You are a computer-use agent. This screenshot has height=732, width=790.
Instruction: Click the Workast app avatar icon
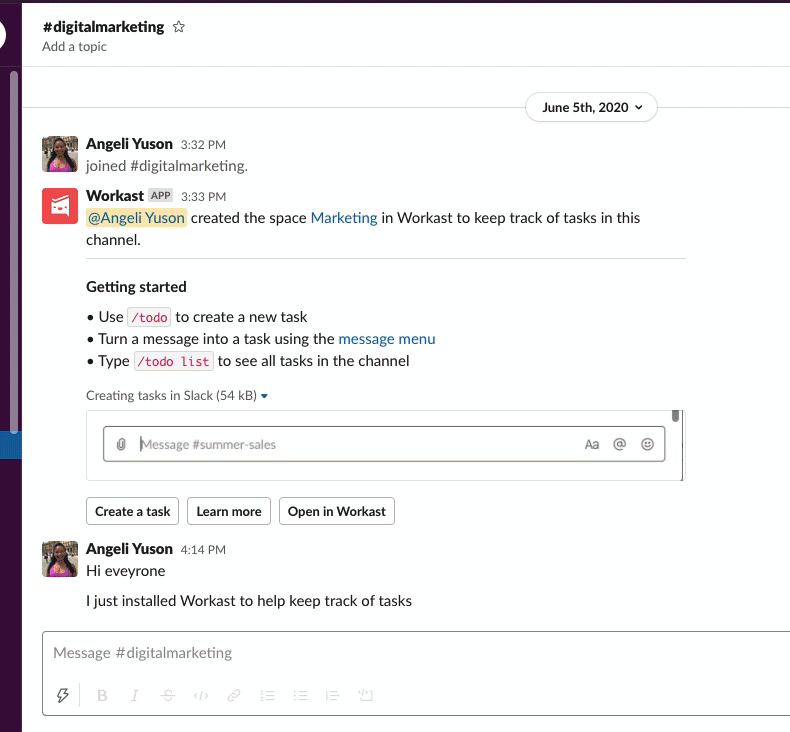point(60,206)
